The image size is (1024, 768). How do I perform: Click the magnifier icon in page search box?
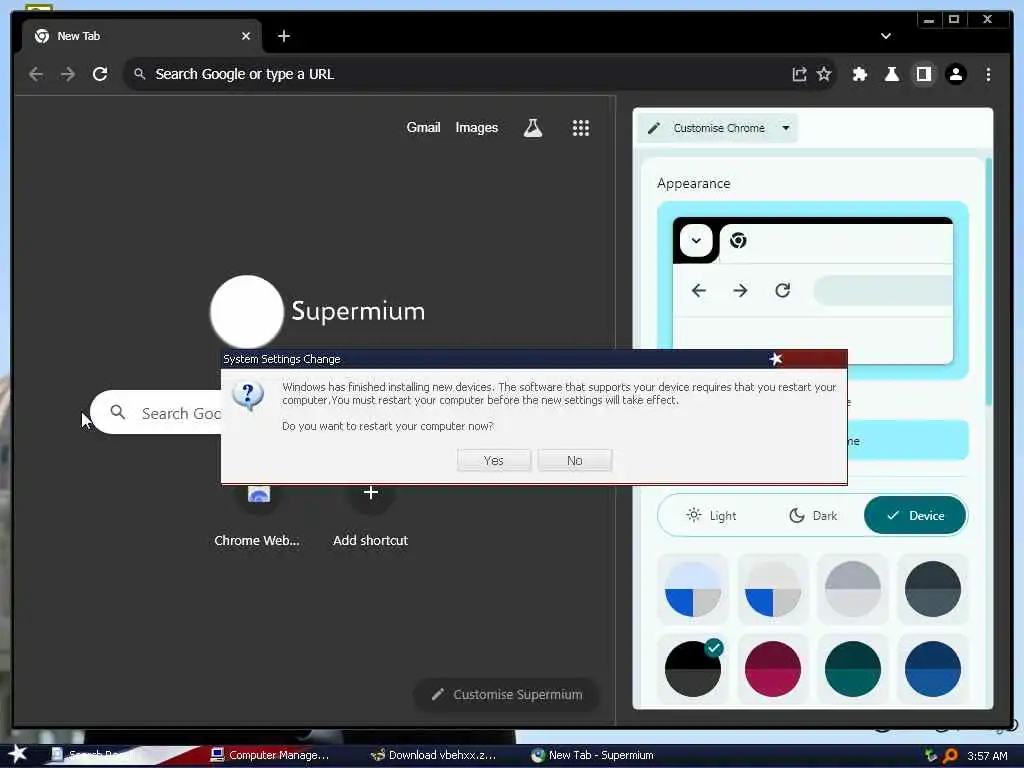pyautogui.click(x=118, y=412)
